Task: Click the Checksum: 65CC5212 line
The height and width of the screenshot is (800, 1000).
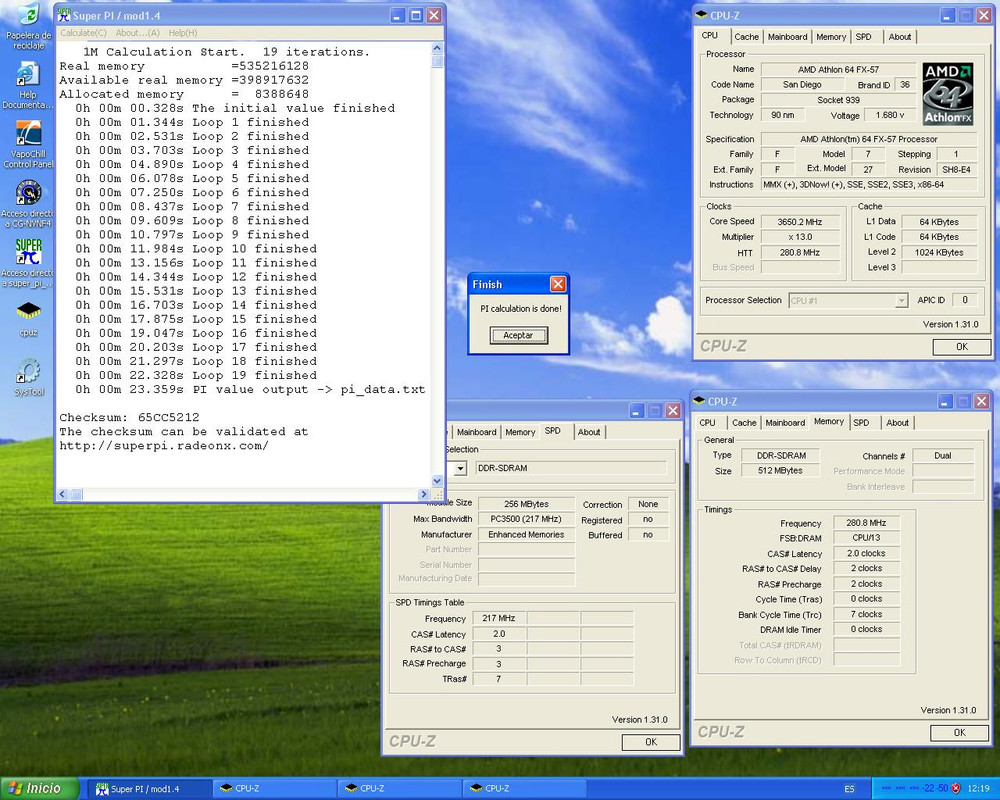Action: 129,417
